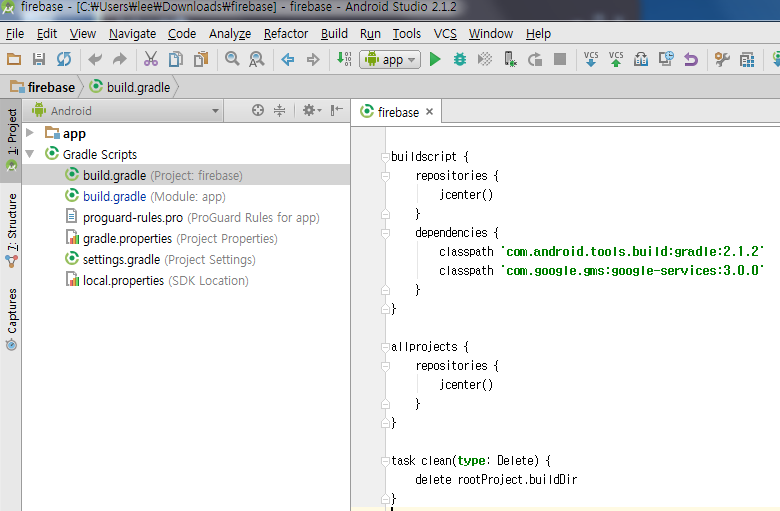Toggle the Captures side panel
The height and width of the screenshot is (511, 780).
[x=11, y=319]
